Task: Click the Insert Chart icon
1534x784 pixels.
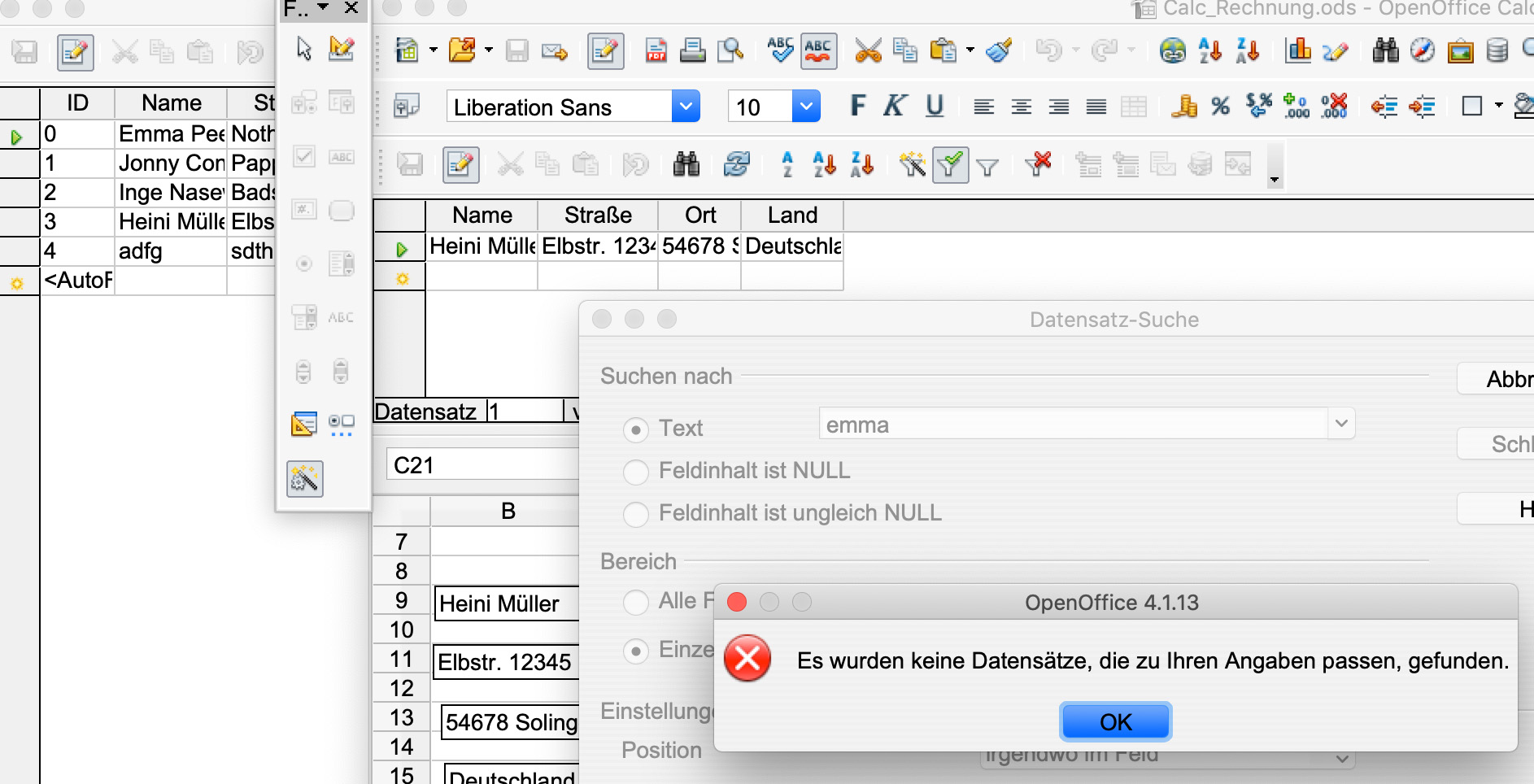Action: pos(1297,50)
